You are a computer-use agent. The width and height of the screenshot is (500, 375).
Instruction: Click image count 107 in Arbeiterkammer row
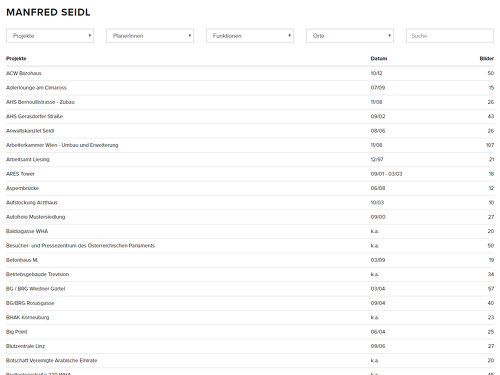(490, 145)
